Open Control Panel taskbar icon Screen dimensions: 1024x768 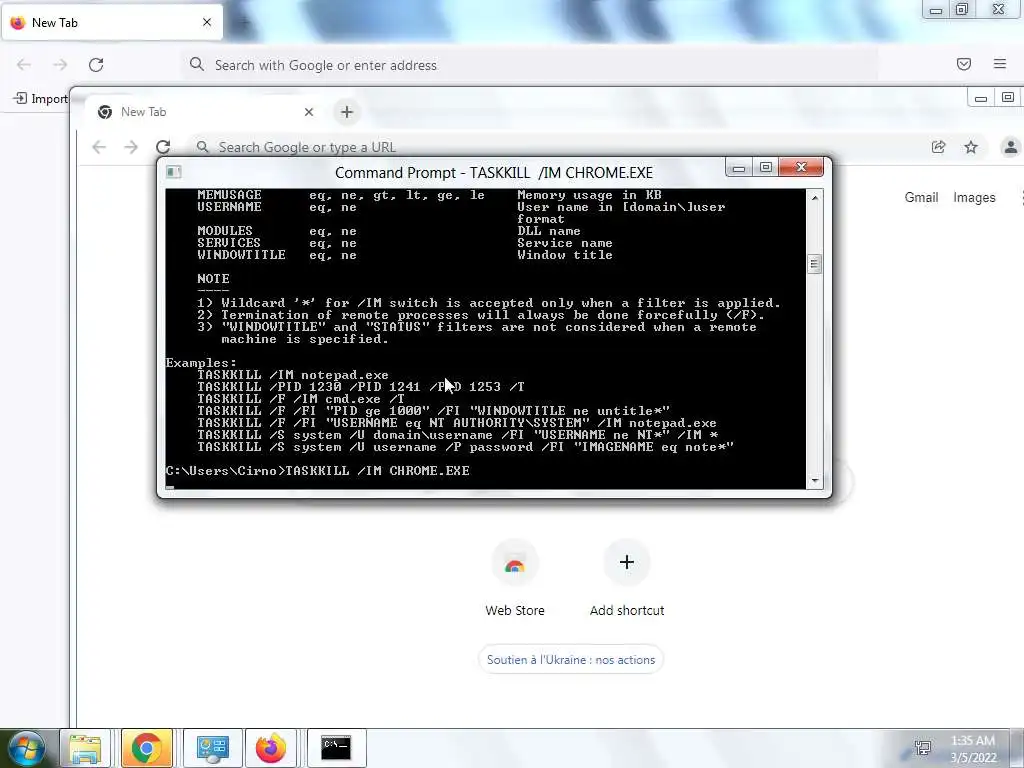tap(213, 748)
